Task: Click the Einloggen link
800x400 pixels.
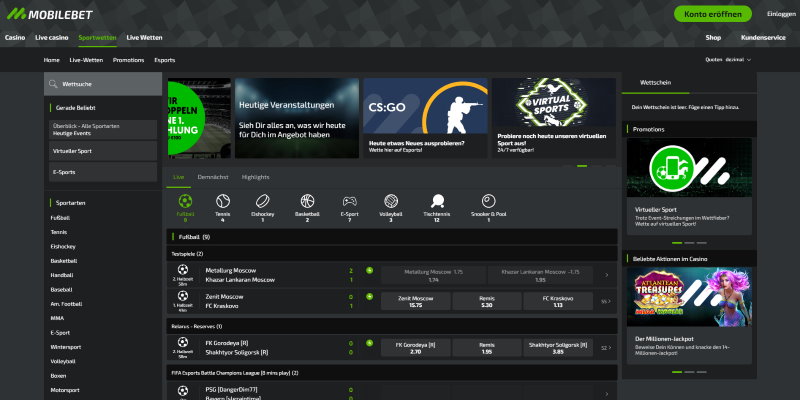Action: click(781, 14)
